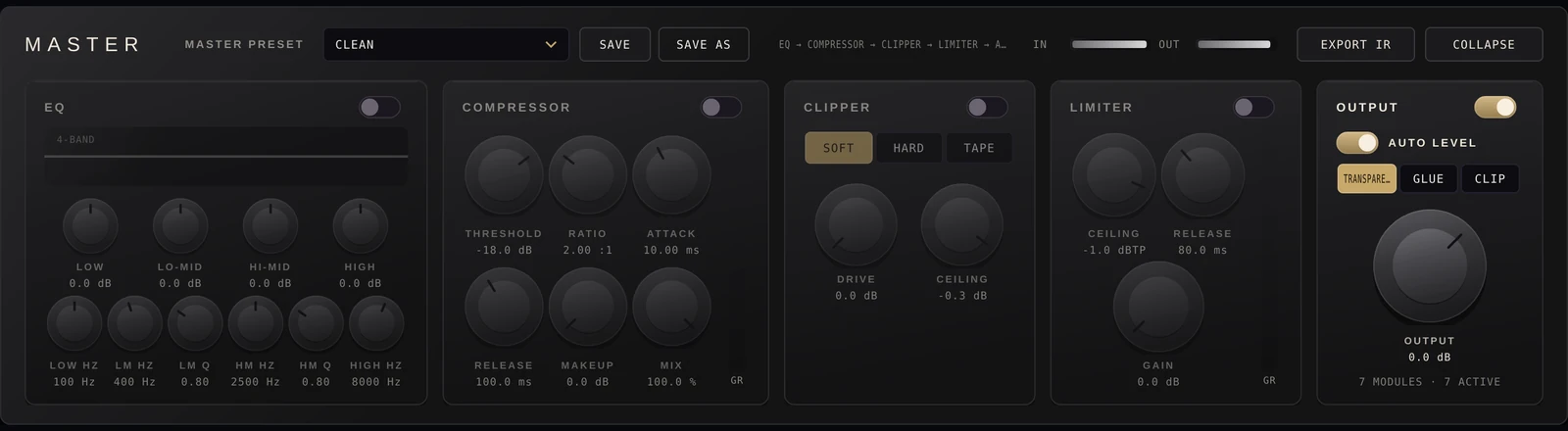Enable the EQ module toggle

pyautogui.click(x=379, y=107)
